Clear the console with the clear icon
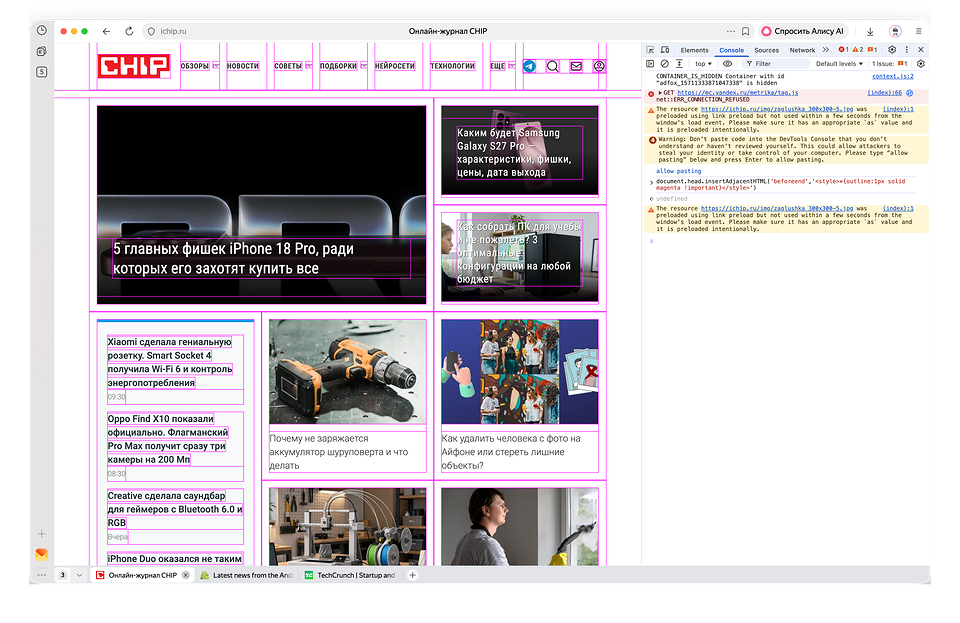 (665, 64)
